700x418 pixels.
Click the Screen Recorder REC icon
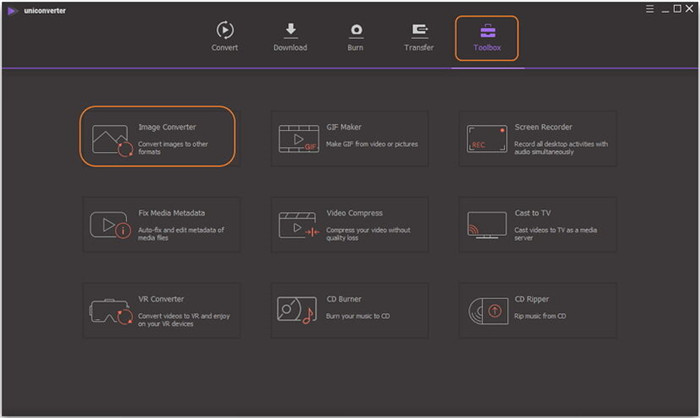pyautogui.click(x=485, y=139)
